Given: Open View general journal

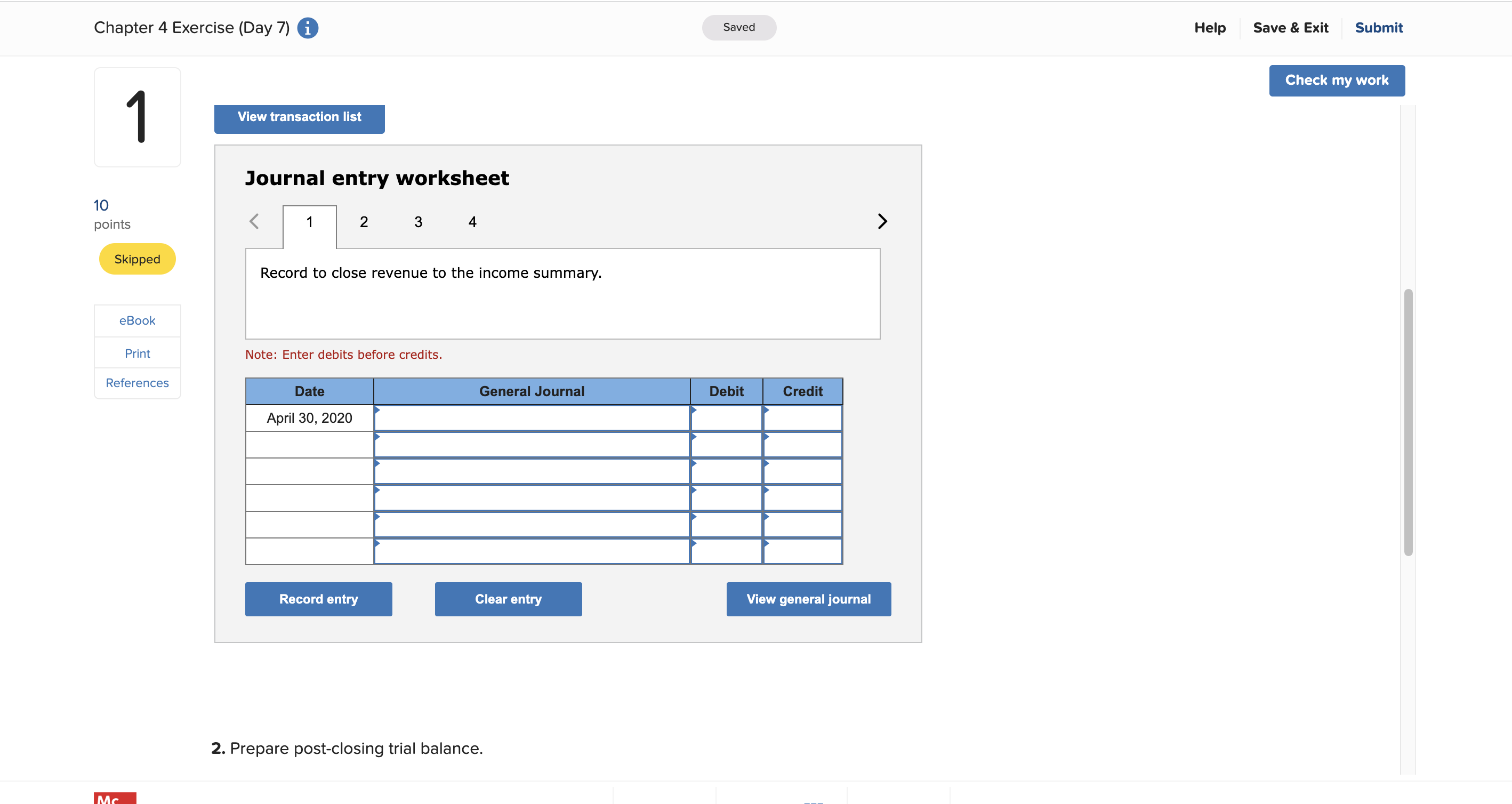Looking at the screenshot, I should point(808,599).
